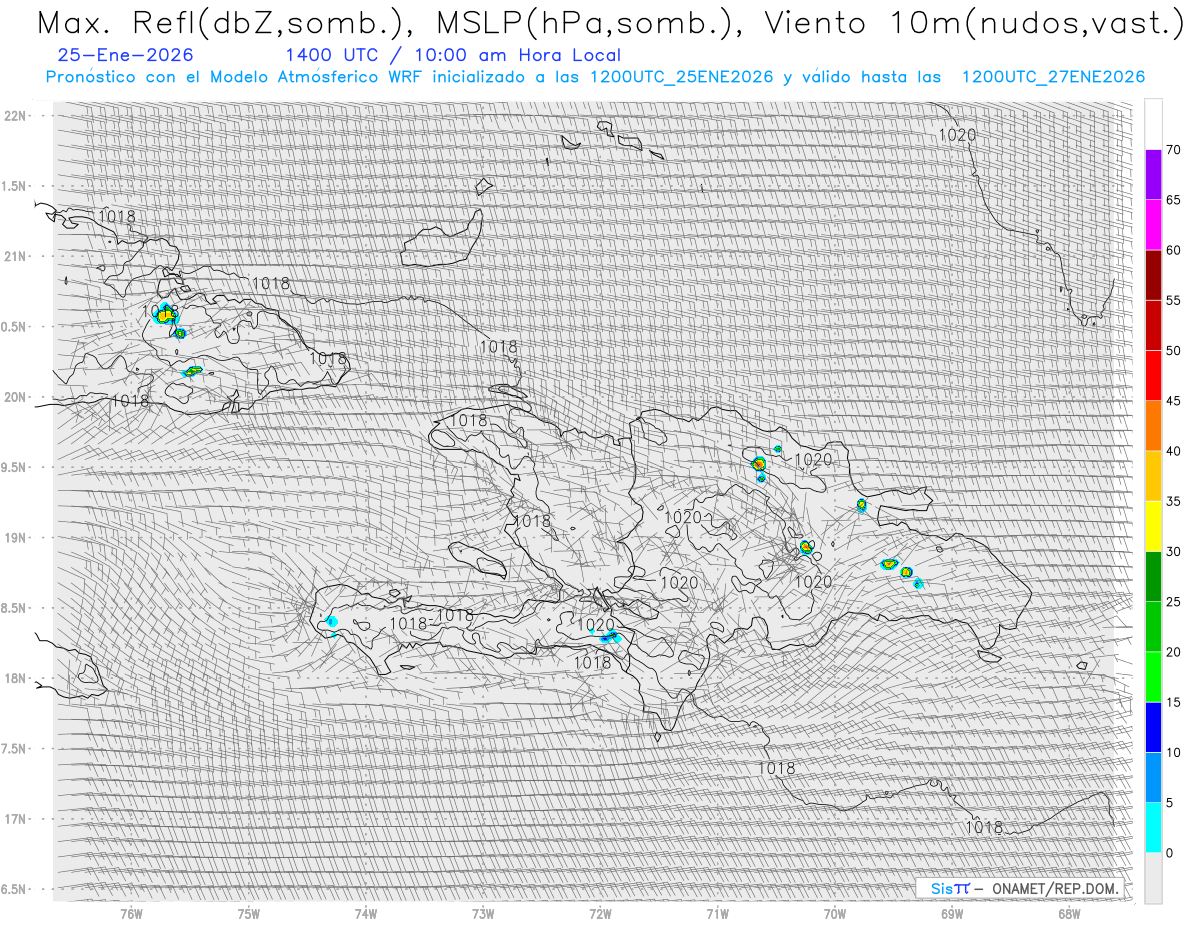Click the small Mona island outline near 68W
This screenshot has width=1200, height=927.
1082,665
